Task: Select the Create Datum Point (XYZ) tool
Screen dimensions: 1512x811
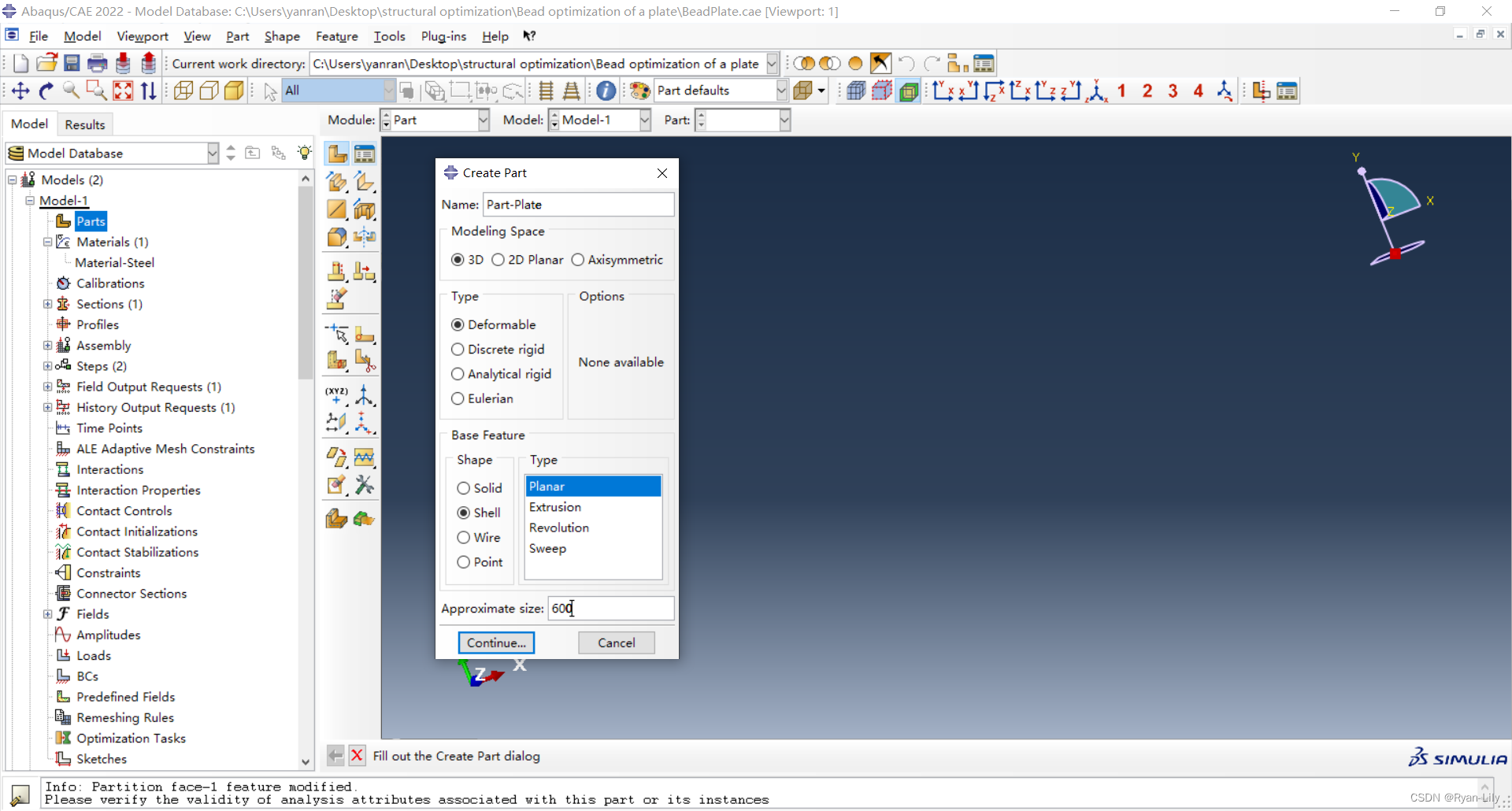Action: tap(336, 394)
